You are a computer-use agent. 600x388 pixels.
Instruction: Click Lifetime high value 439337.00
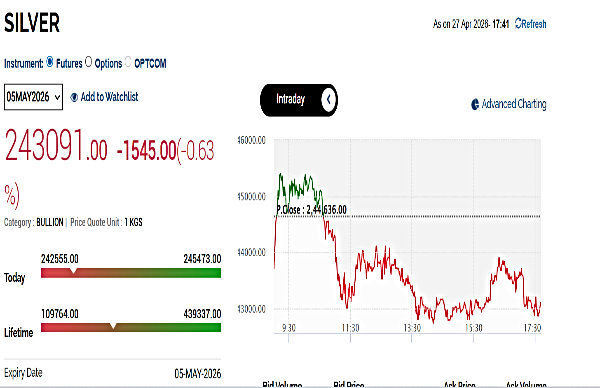[x=202, y=314]
